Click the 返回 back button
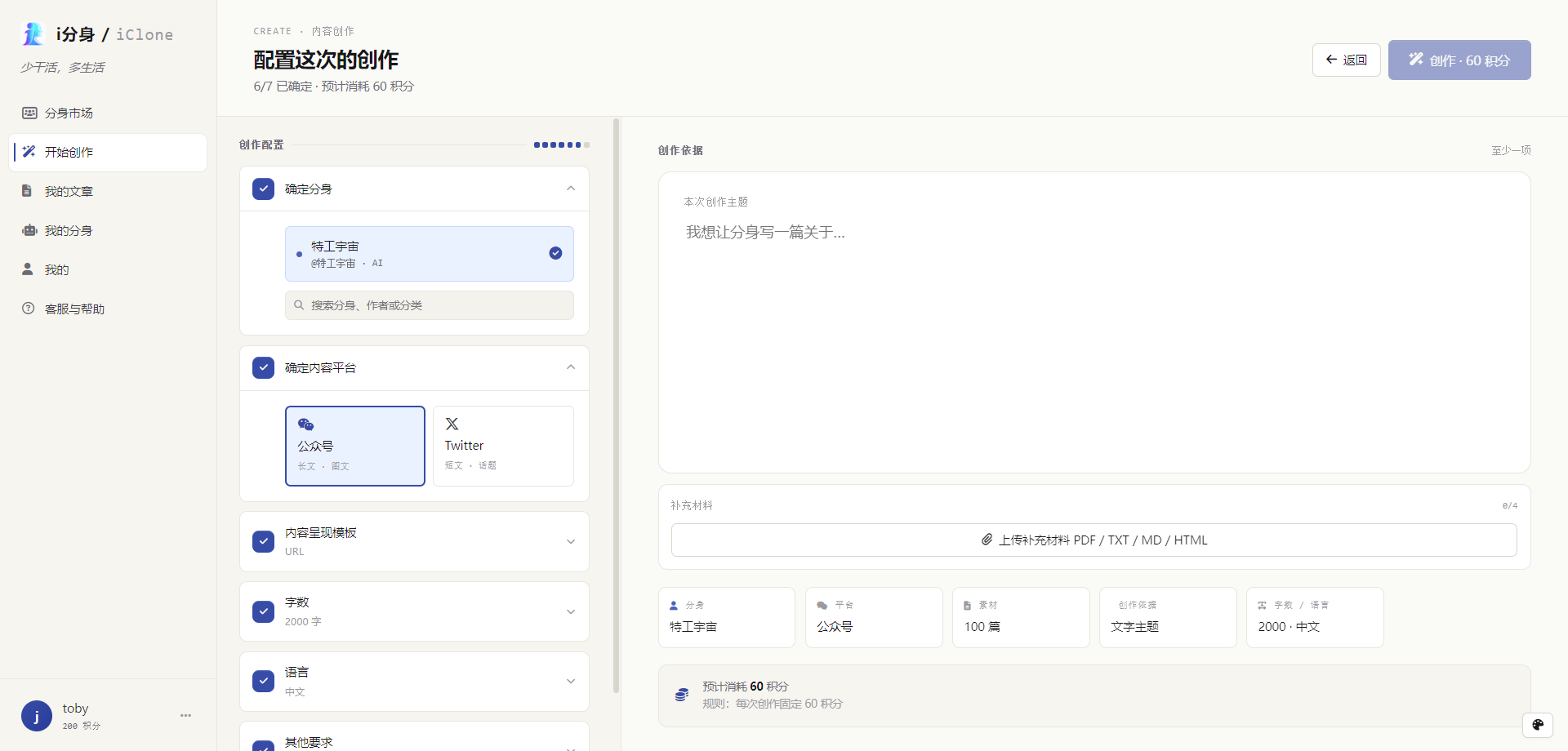 [1346, 60]
